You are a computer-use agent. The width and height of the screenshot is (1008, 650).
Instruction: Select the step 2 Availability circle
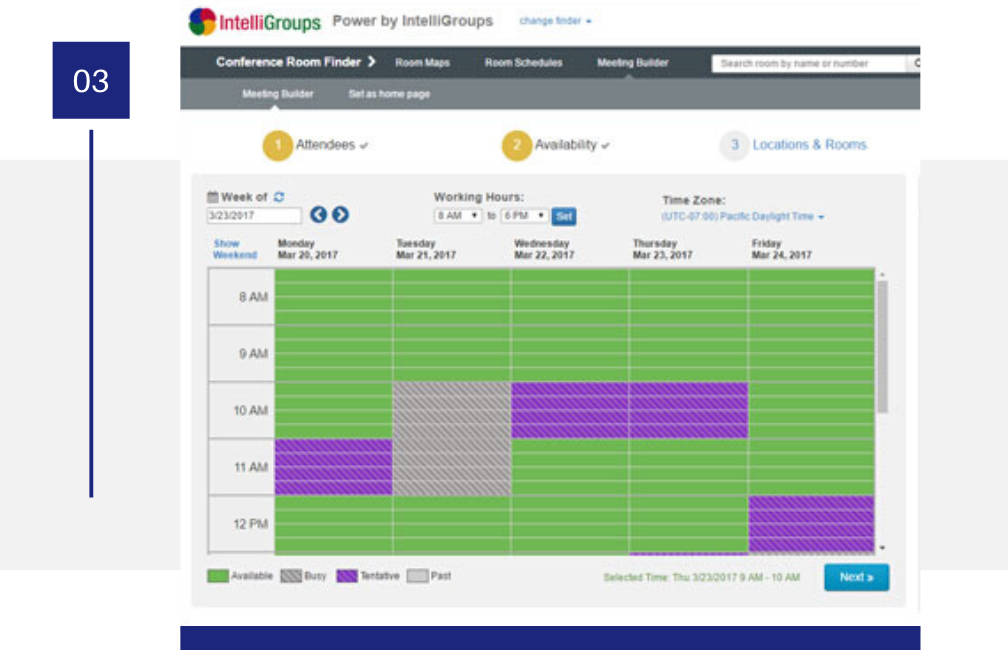516,145
